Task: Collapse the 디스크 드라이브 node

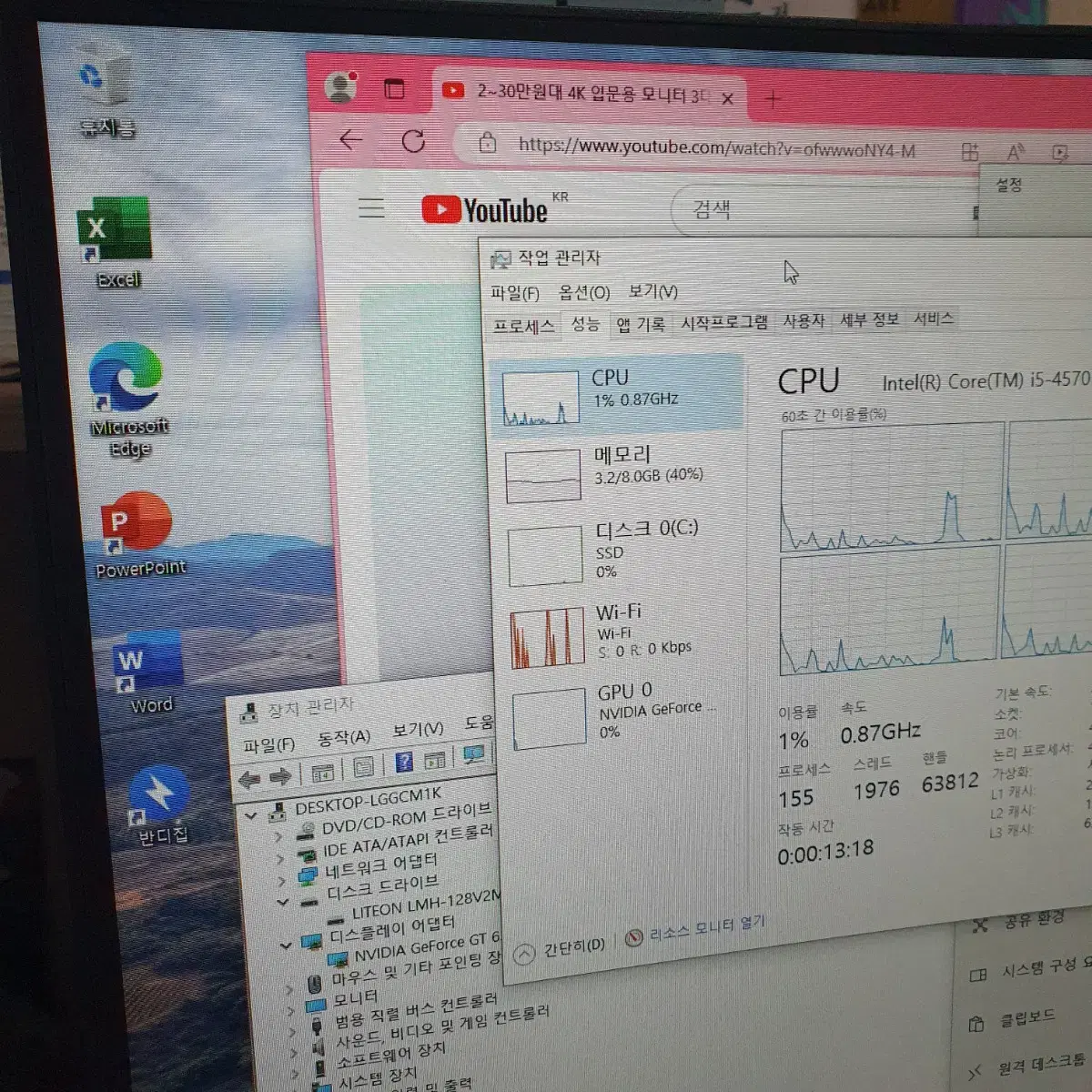Action: click(283, 902)
